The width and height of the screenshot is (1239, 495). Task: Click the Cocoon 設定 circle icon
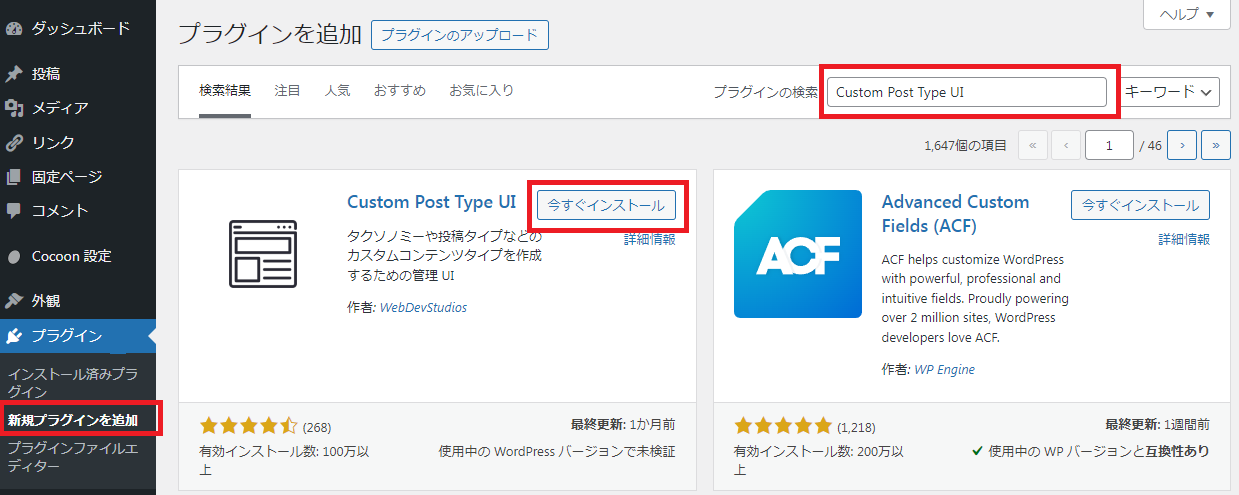(13, 256)
